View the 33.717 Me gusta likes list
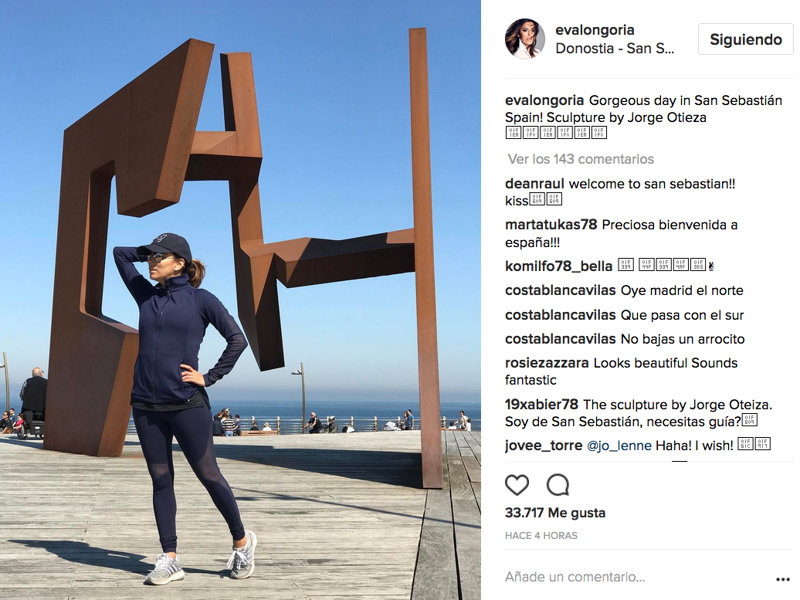Screen dimensions: 800x600 pos(555,513)
